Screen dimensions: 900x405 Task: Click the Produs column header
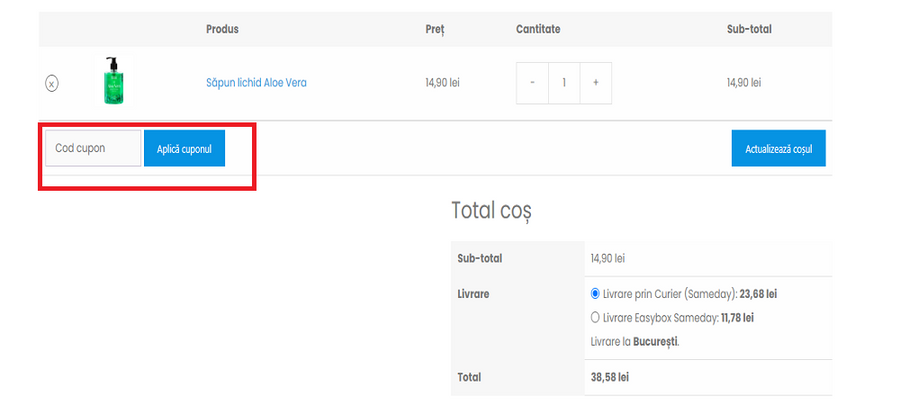pyautogui.click(x=222, y=30)
